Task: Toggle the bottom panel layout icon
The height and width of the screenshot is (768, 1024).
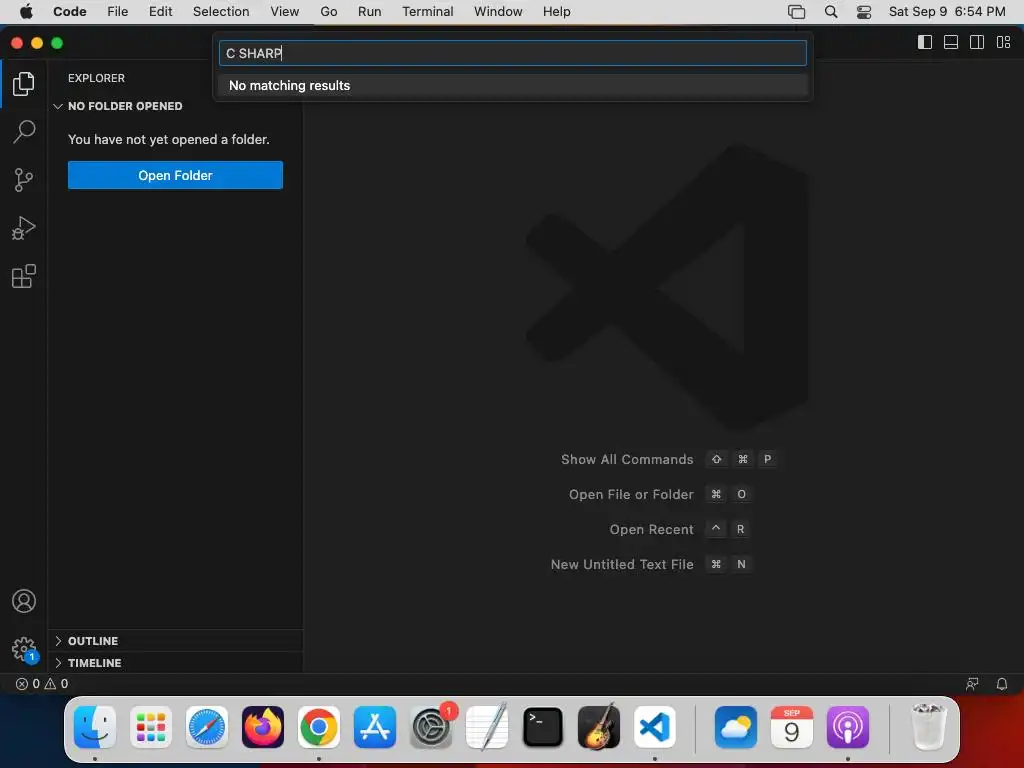Action: coord(951,42)
